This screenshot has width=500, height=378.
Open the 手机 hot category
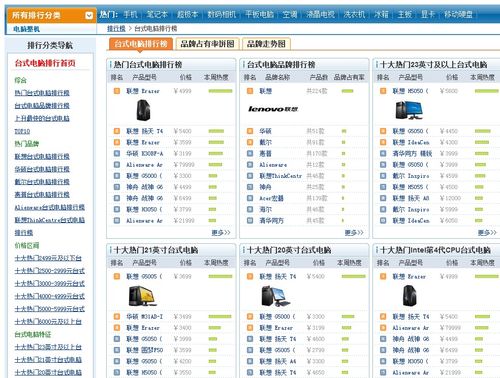[130, 15]
